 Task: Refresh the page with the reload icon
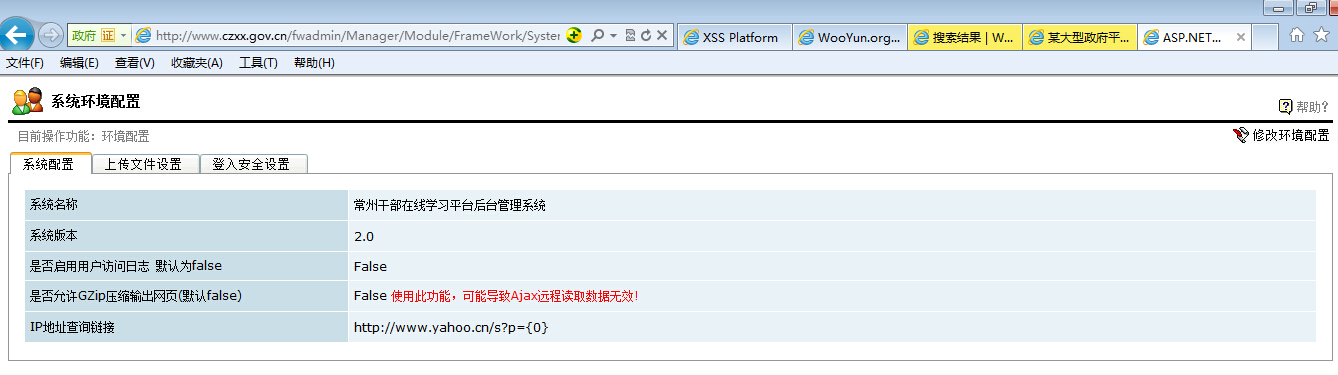[646, 35]
